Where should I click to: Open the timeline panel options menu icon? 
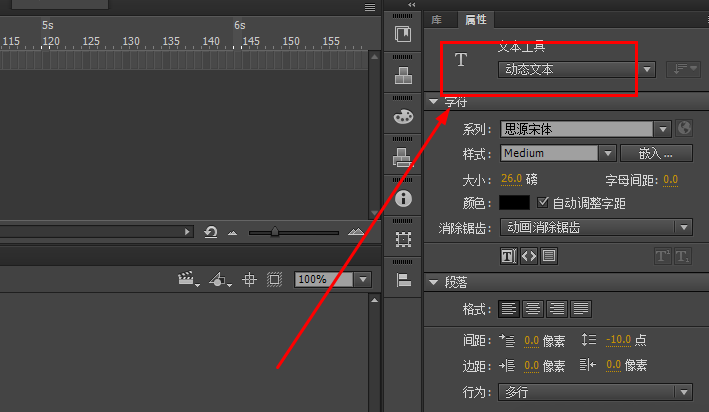pyautogui.click(x=370, y=7)
